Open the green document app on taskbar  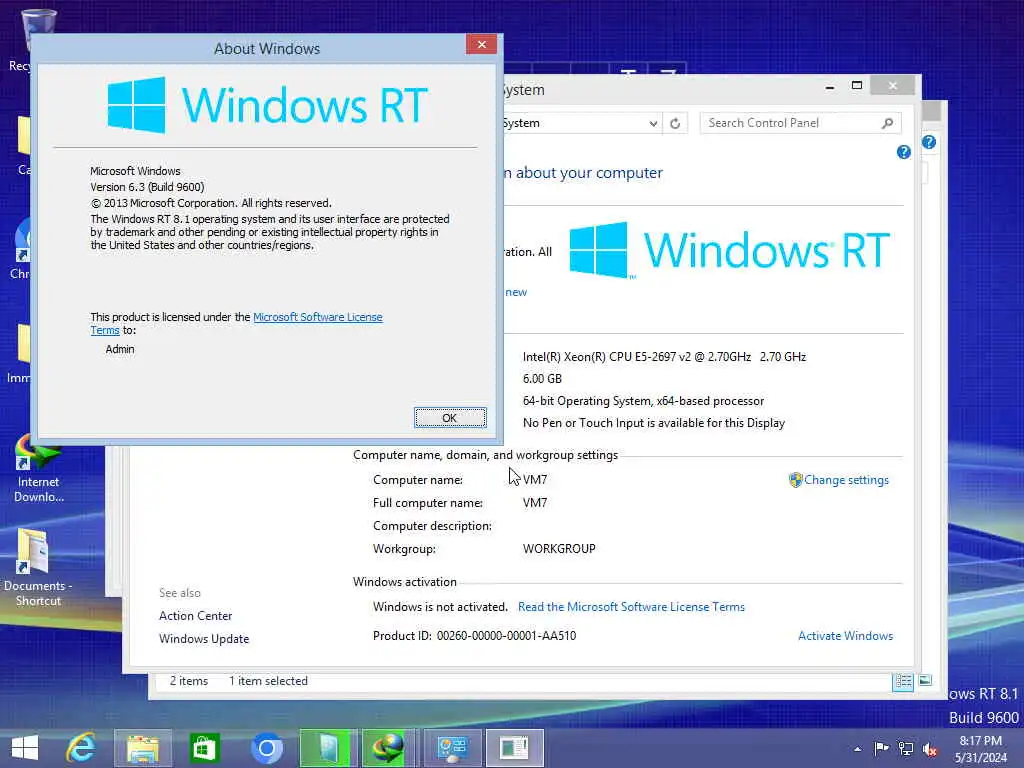tap(328, 748)
